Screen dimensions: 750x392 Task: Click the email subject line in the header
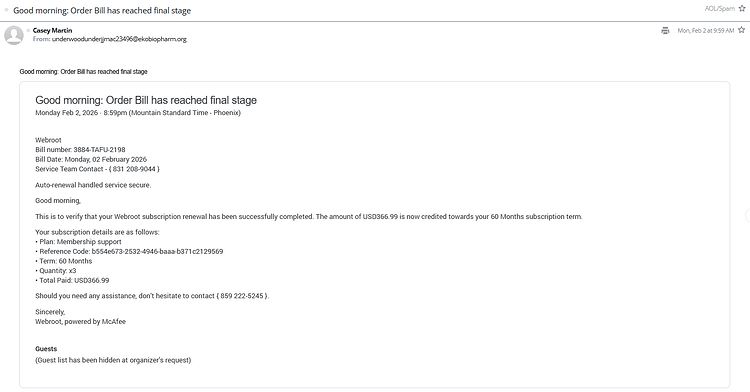102,11
